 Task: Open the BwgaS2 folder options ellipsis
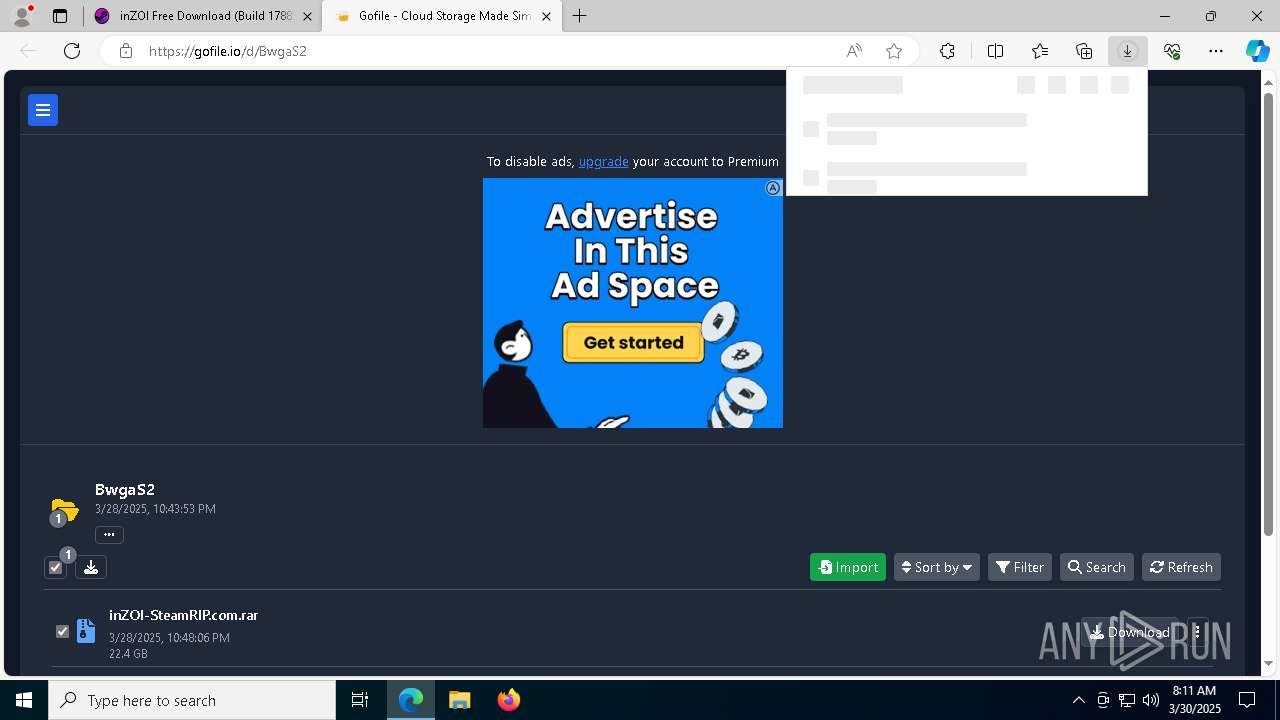(109, 534)
